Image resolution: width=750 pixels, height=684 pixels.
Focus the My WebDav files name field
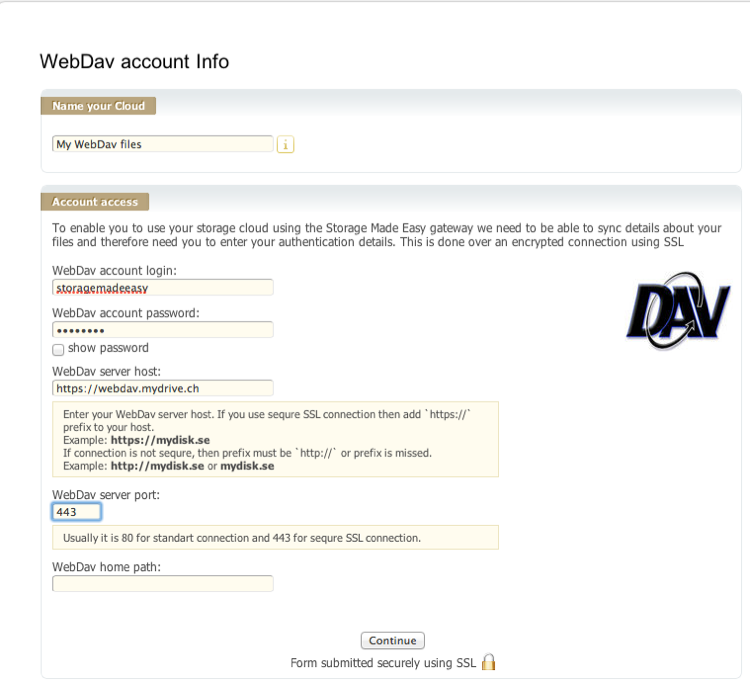pyautogui.click(x=163, y=144)
